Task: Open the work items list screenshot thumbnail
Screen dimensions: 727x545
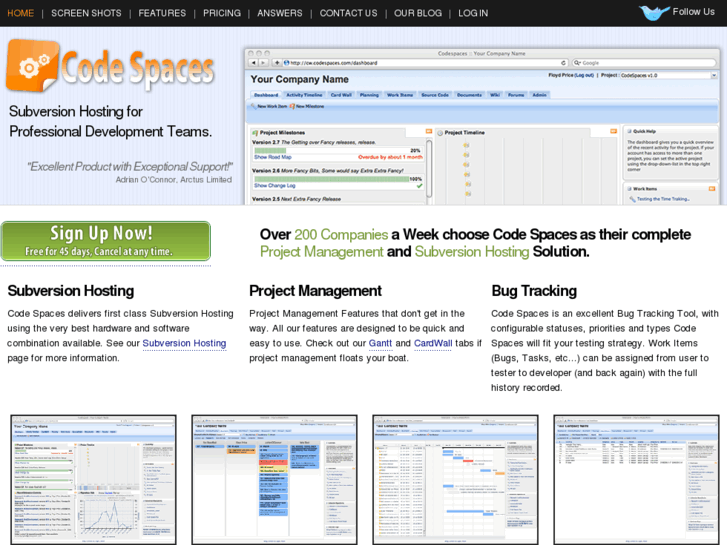Action: tap(636, 480)
